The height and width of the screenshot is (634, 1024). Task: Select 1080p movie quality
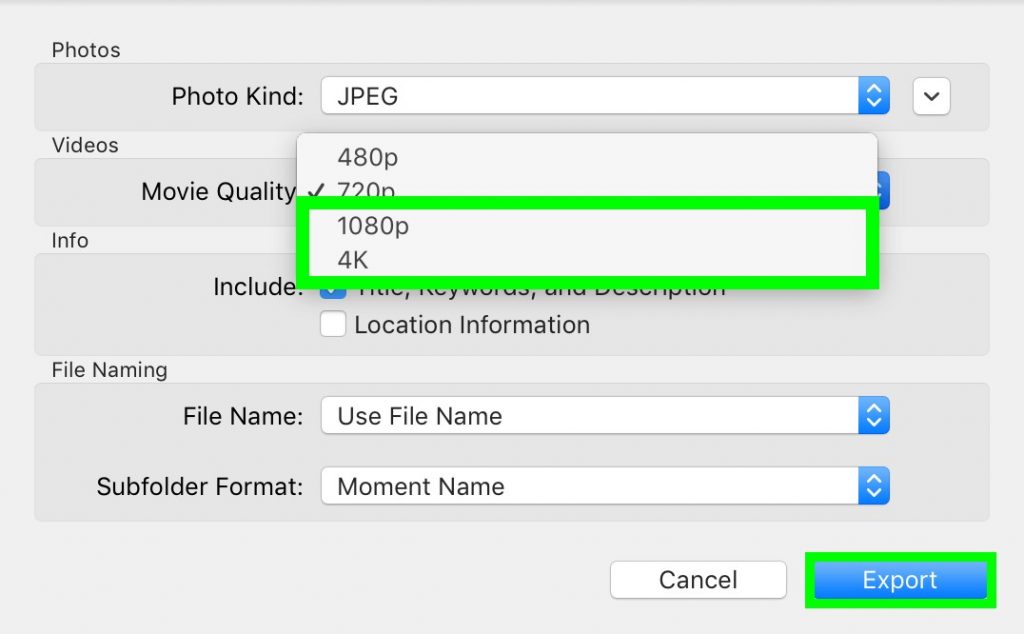click(x=587, y=225)
